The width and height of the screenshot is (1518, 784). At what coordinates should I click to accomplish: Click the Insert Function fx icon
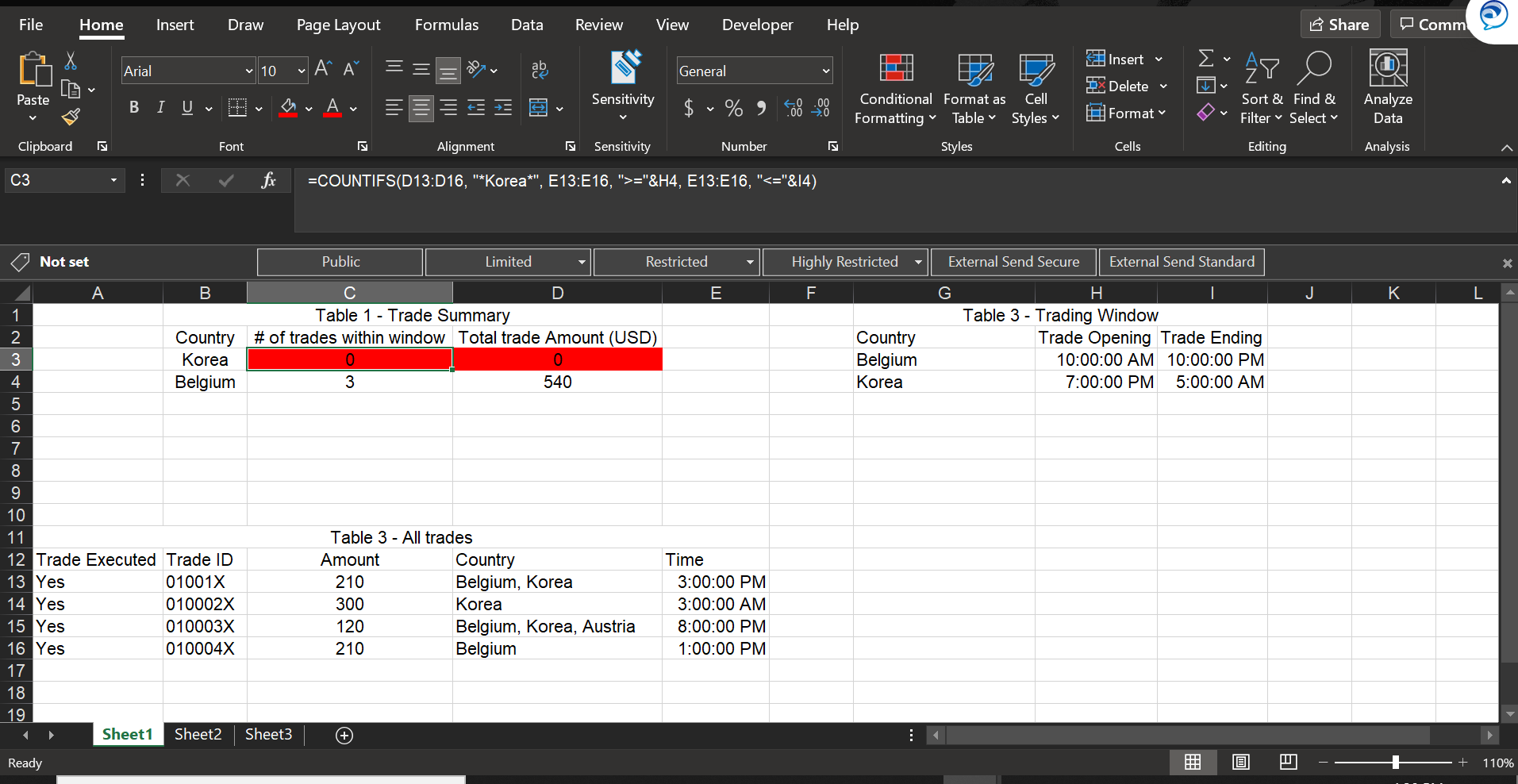click(x=269, y=181)
